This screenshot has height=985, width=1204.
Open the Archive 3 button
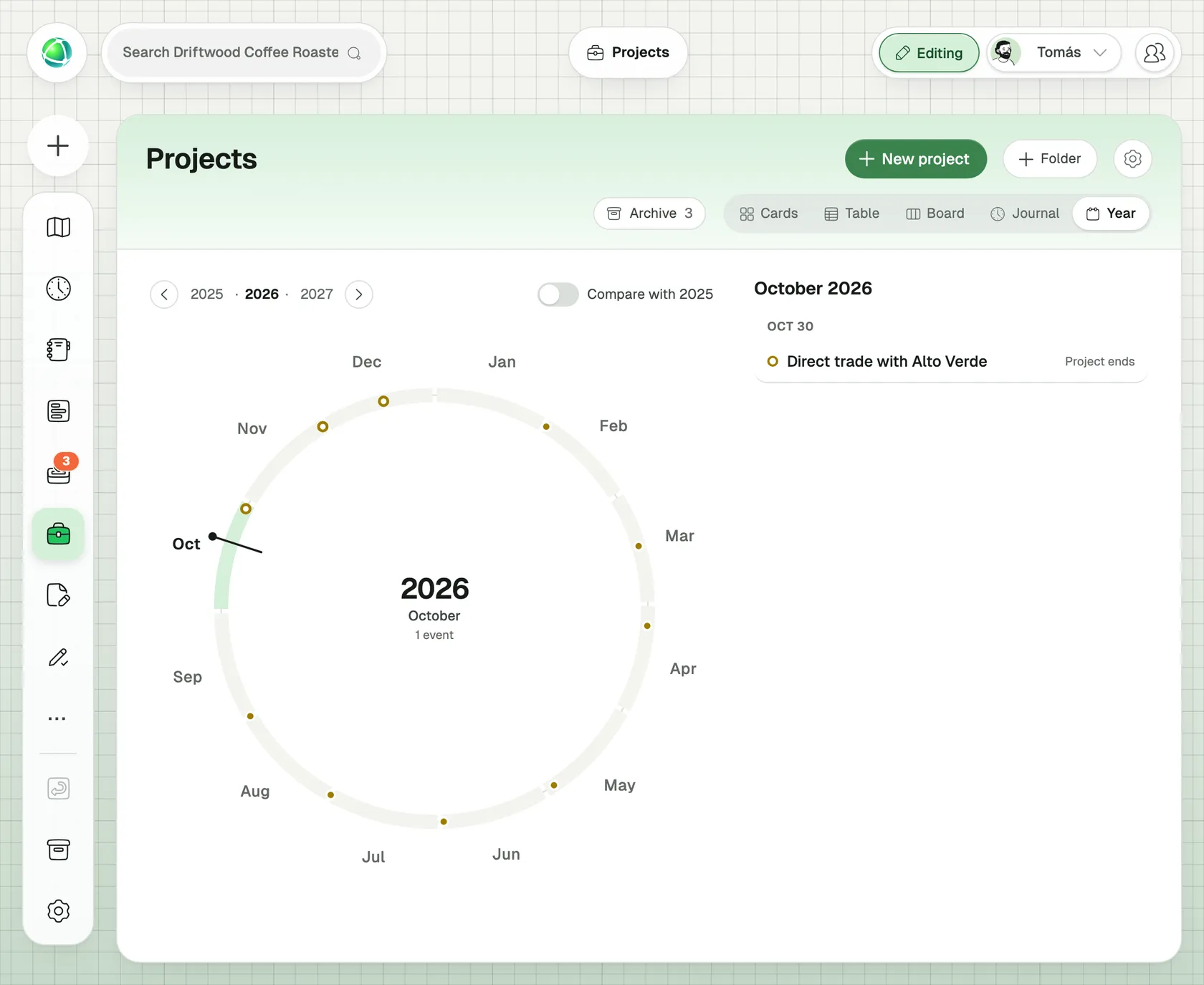point(649,213)
